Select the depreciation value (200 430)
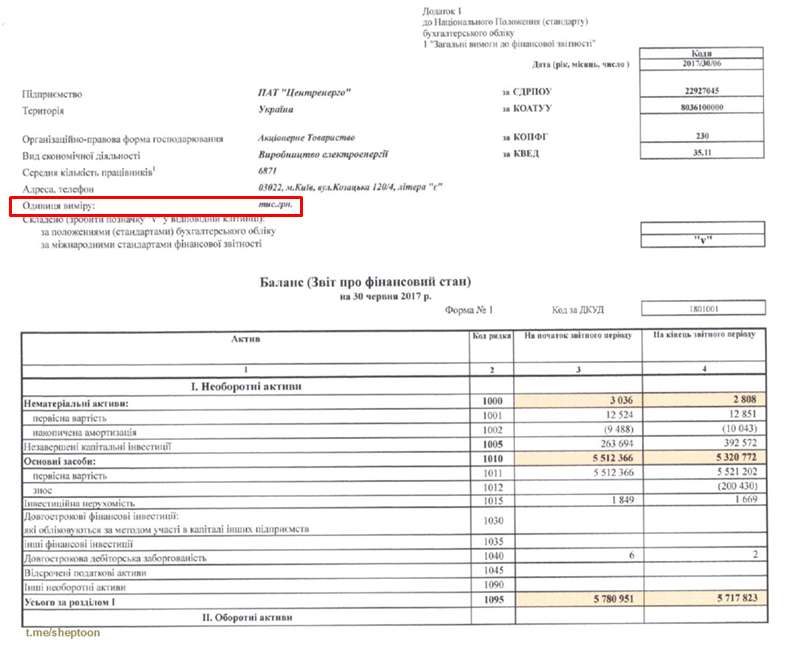Screen dimensions: 786x656 click(x=707, y=488)
